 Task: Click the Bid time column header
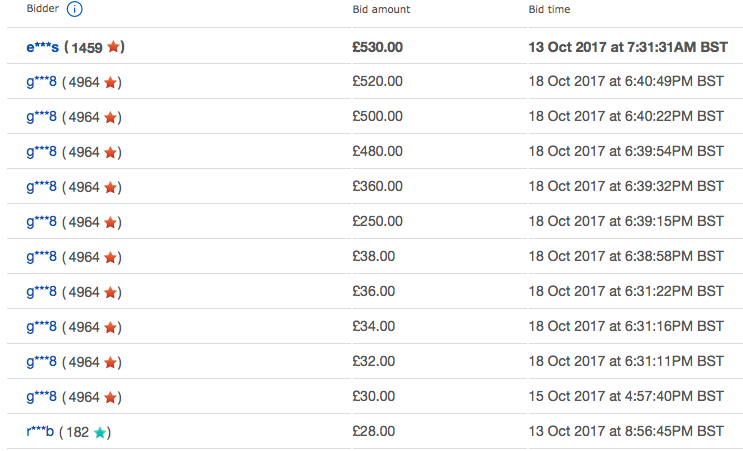pos(549,9)
